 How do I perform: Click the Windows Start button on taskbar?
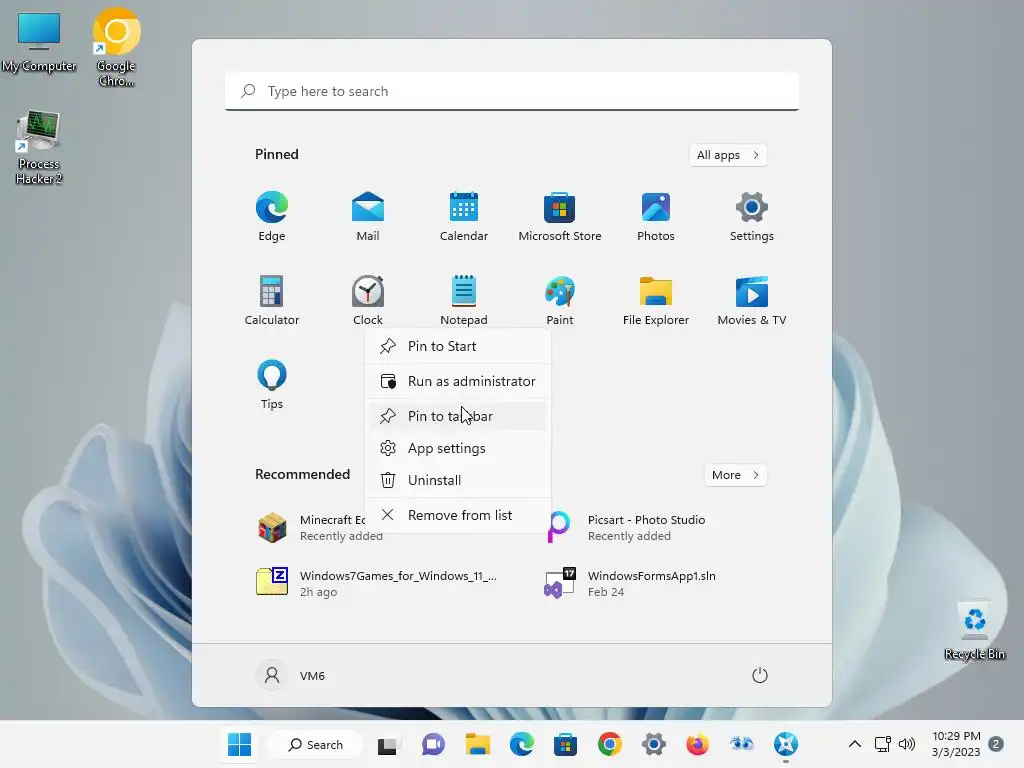239,744
